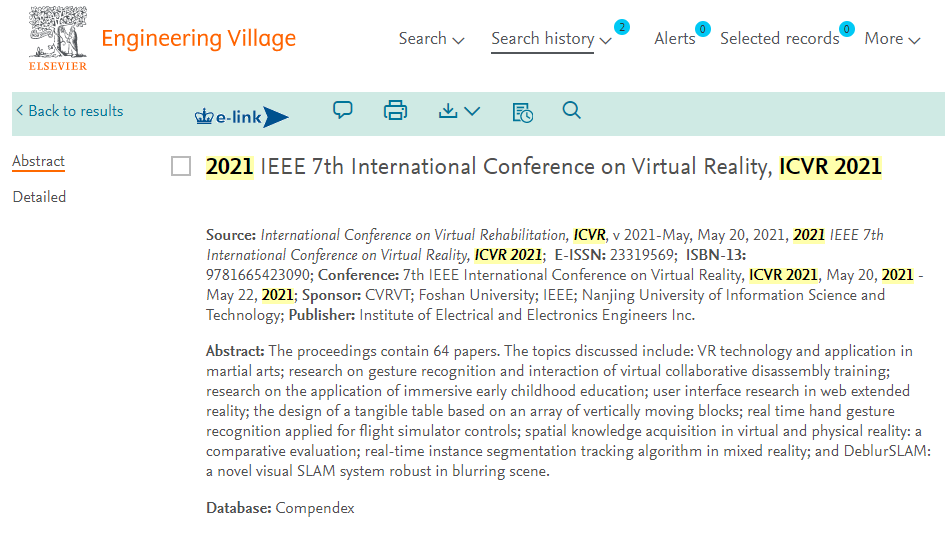Open the Search history menu

tap(551, 39)
